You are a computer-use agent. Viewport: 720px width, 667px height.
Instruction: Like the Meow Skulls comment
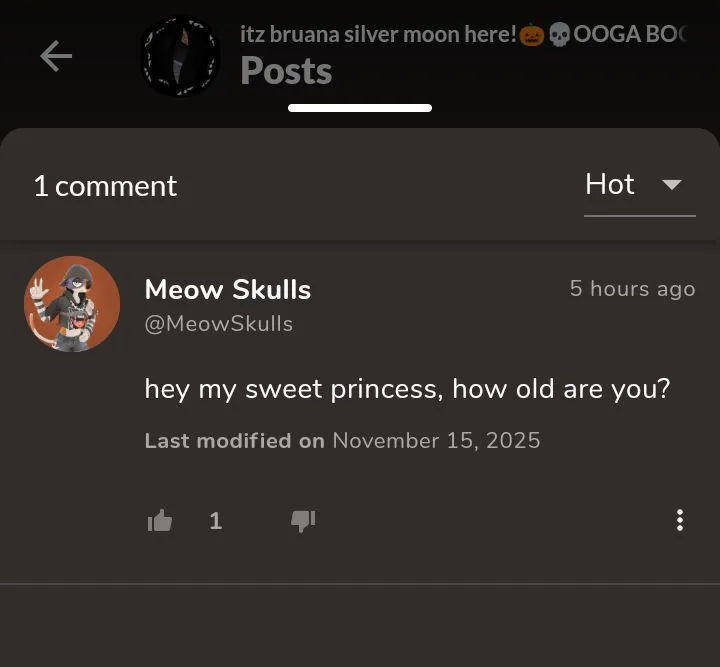pos(160,520)
